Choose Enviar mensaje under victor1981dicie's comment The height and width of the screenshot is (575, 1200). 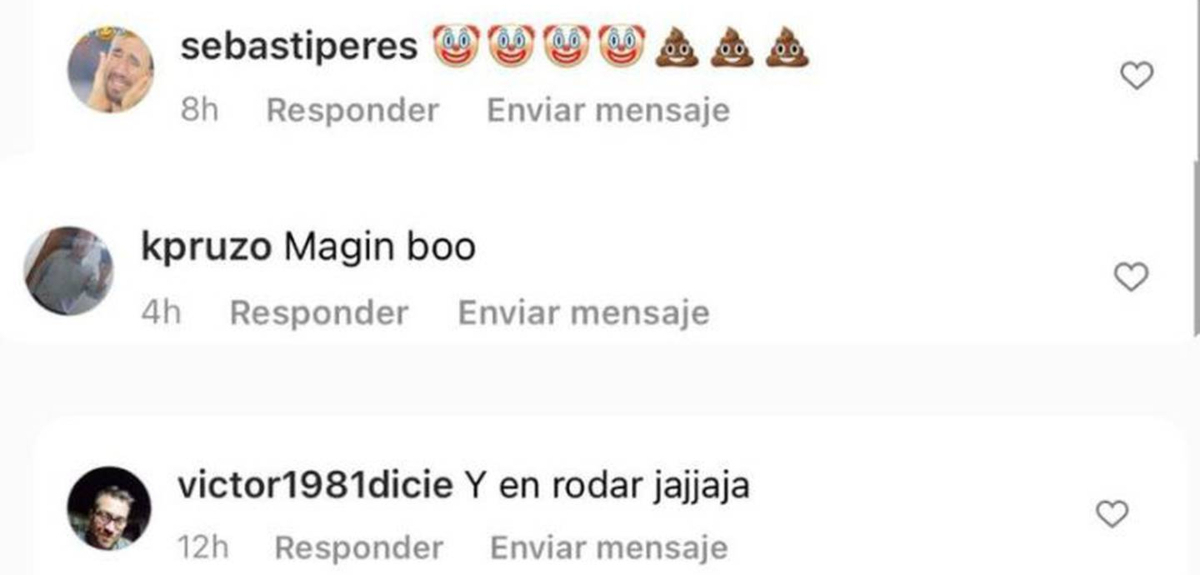(608, 548)
